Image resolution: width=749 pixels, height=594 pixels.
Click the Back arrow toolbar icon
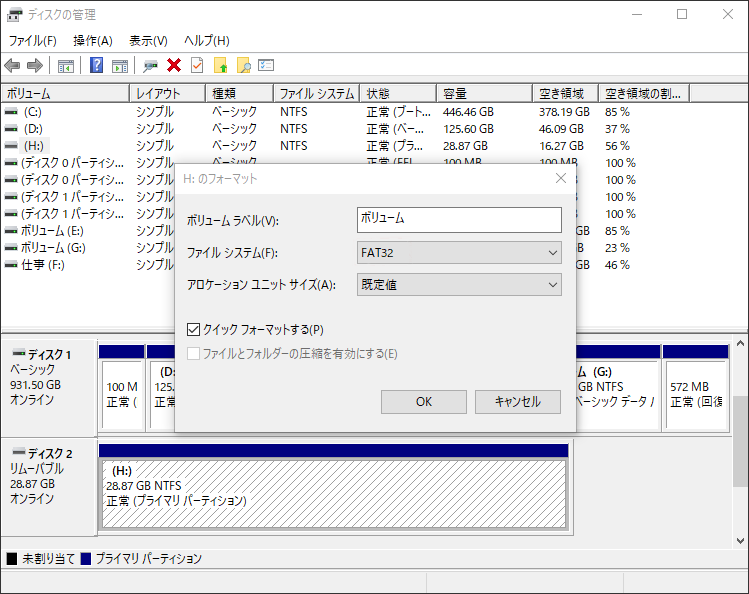click(12, 65)
